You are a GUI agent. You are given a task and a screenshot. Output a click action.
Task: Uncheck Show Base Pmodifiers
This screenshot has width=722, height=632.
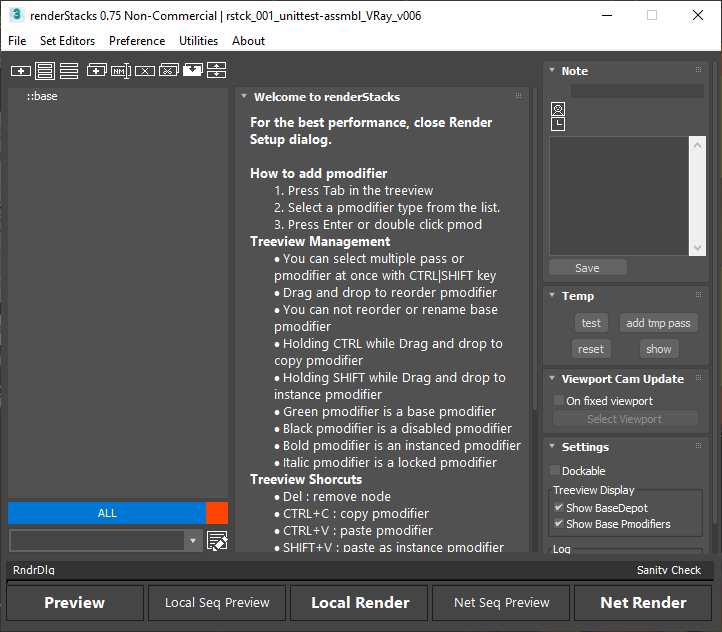pos(559,523)
